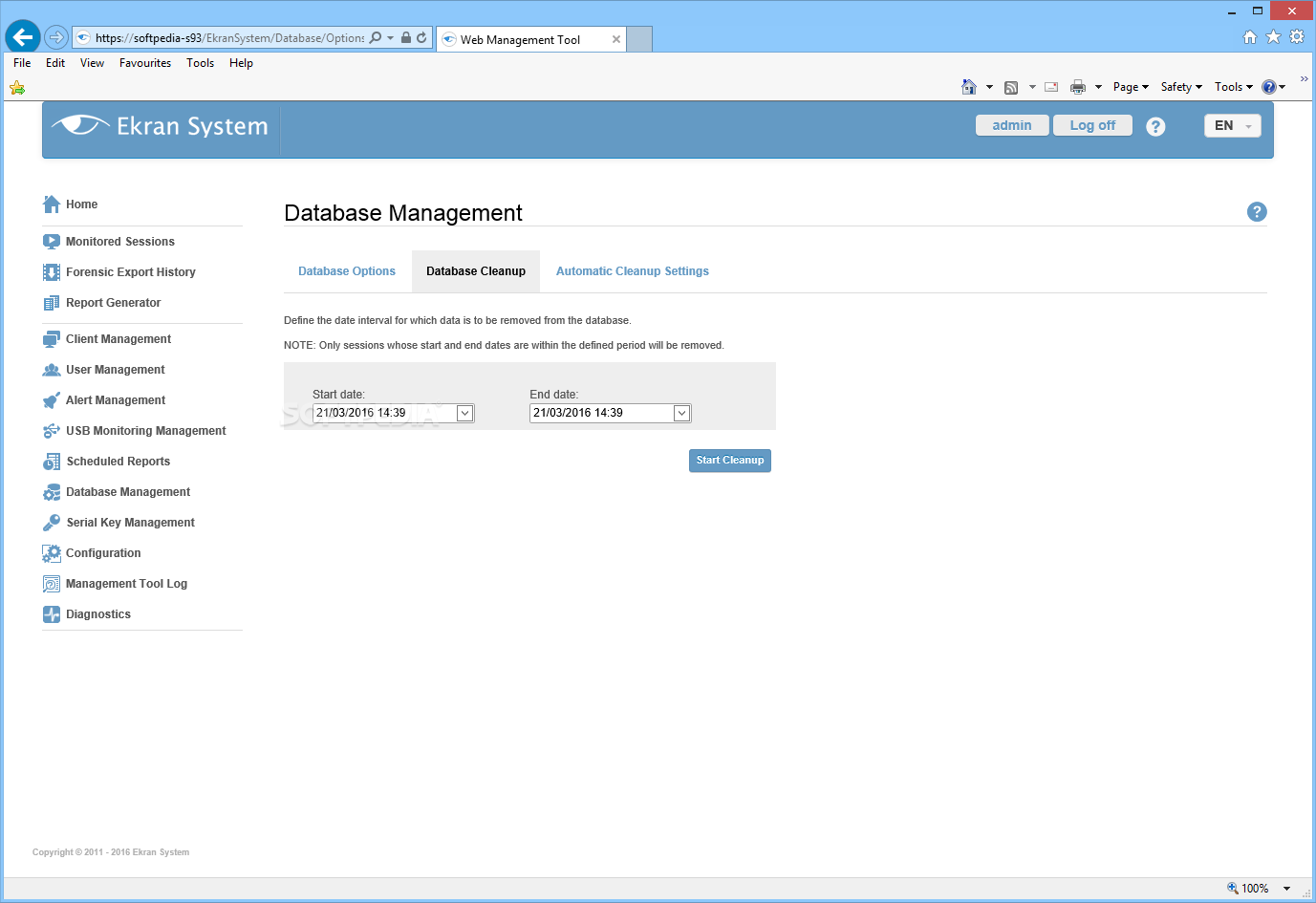Viewport: 1316px width, 903px height.
Task: Click the browser Back arrow button
Action: [23, 37]
